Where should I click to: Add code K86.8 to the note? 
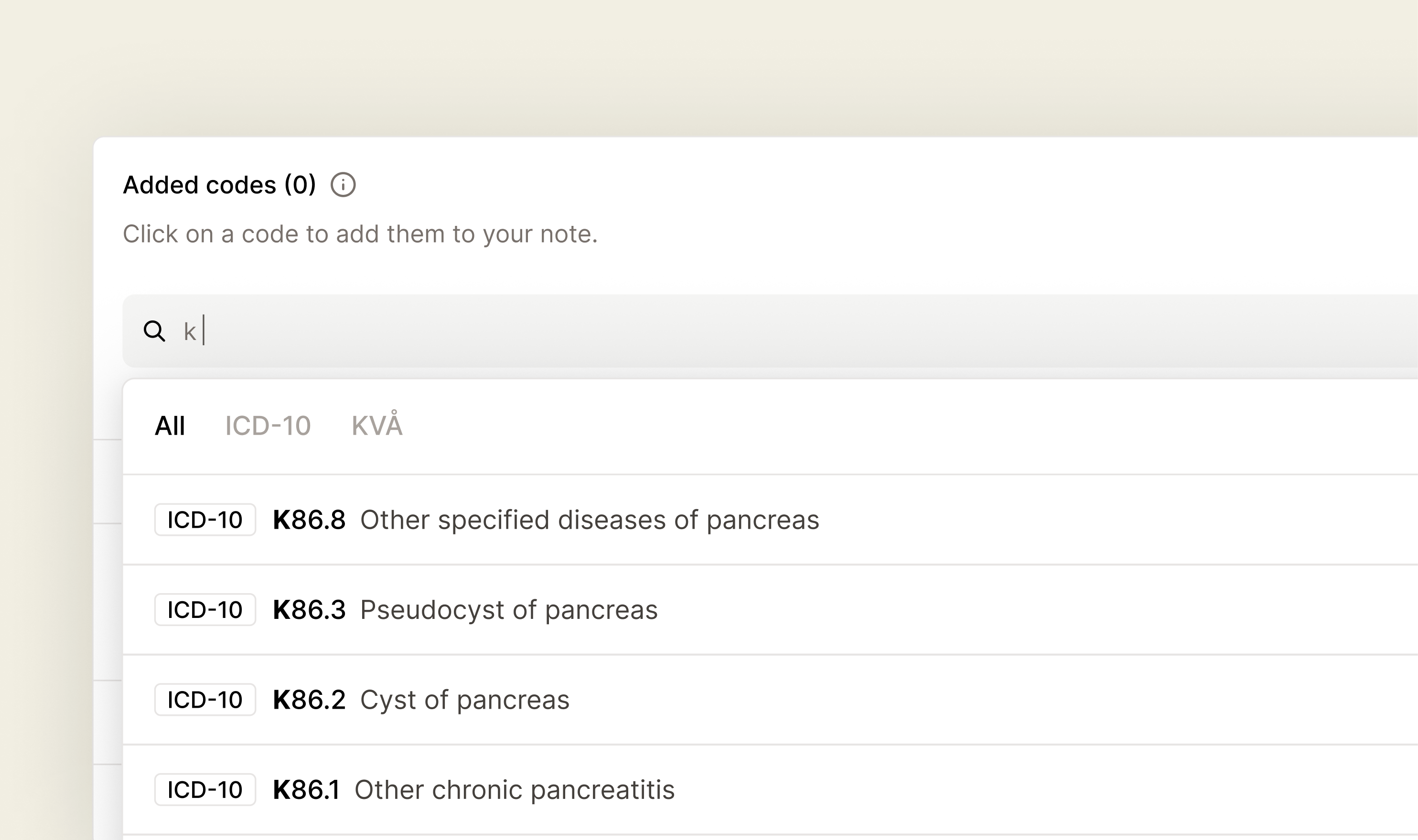tap(309, 520)
